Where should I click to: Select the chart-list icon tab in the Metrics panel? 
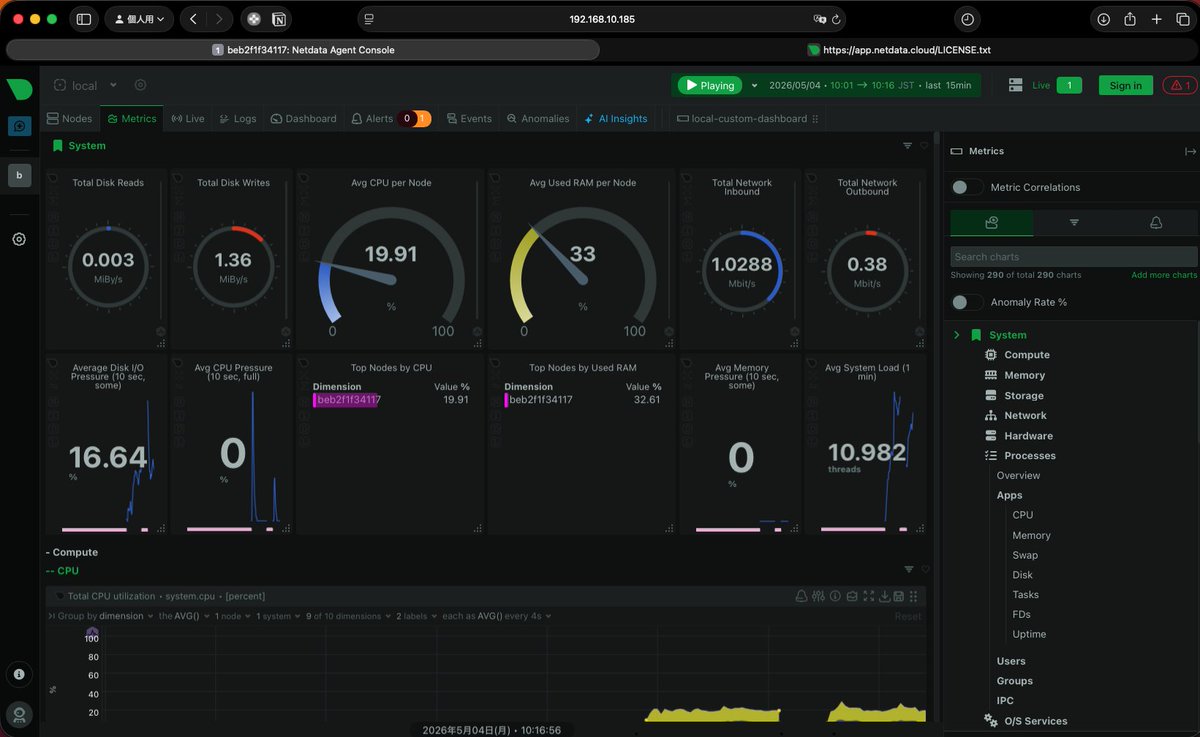tap(991, 223)
